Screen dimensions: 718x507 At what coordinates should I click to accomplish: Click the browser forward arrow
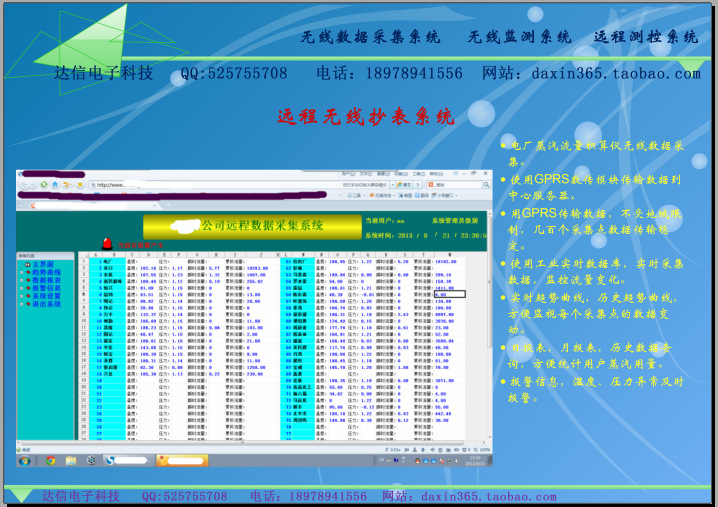click(x=33, y=185)
